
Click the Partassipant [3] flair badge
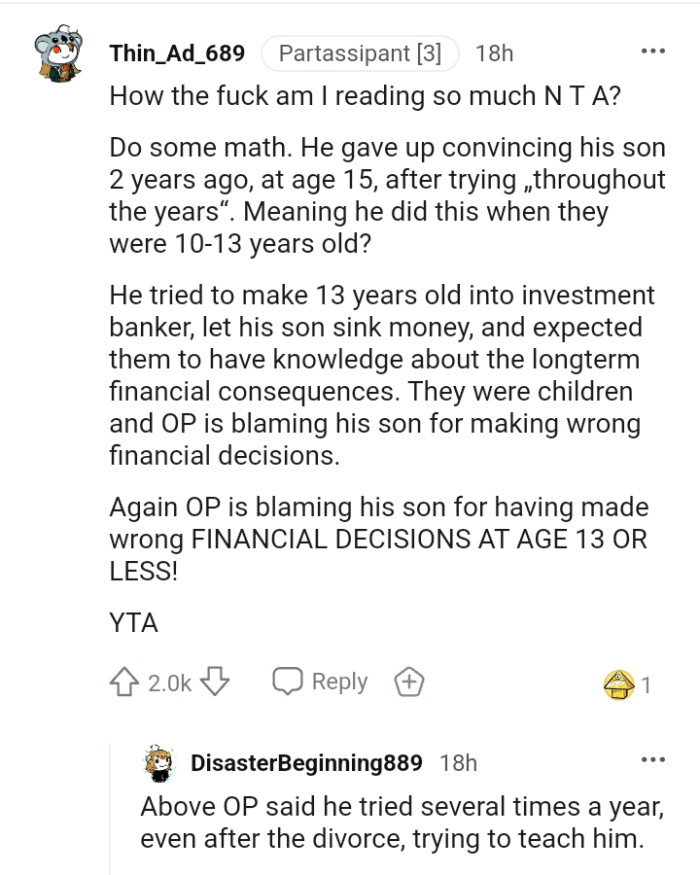(x=361, y=53)
